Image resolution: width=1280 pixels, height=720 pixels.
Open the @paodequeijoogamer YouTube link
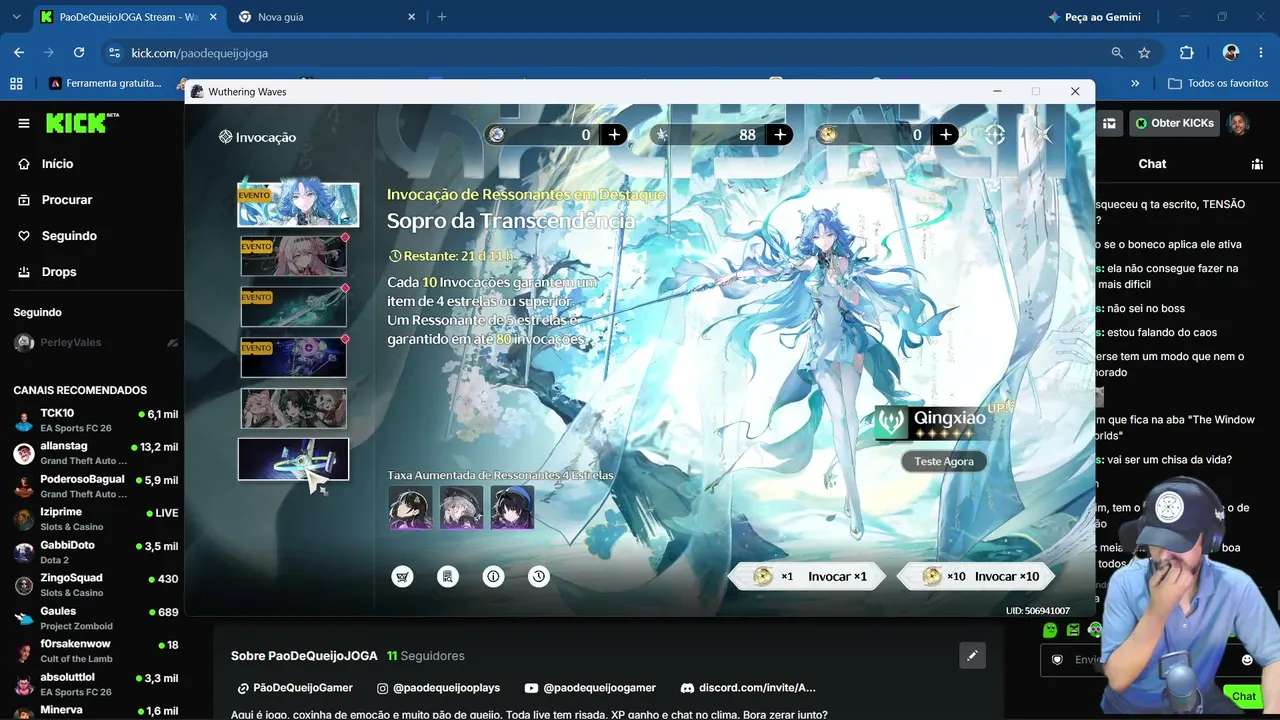(590, 688)
